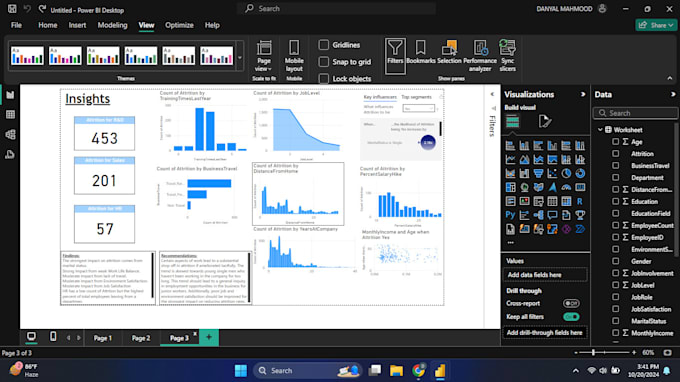Insert an R script visual

(x=580, y=201)
